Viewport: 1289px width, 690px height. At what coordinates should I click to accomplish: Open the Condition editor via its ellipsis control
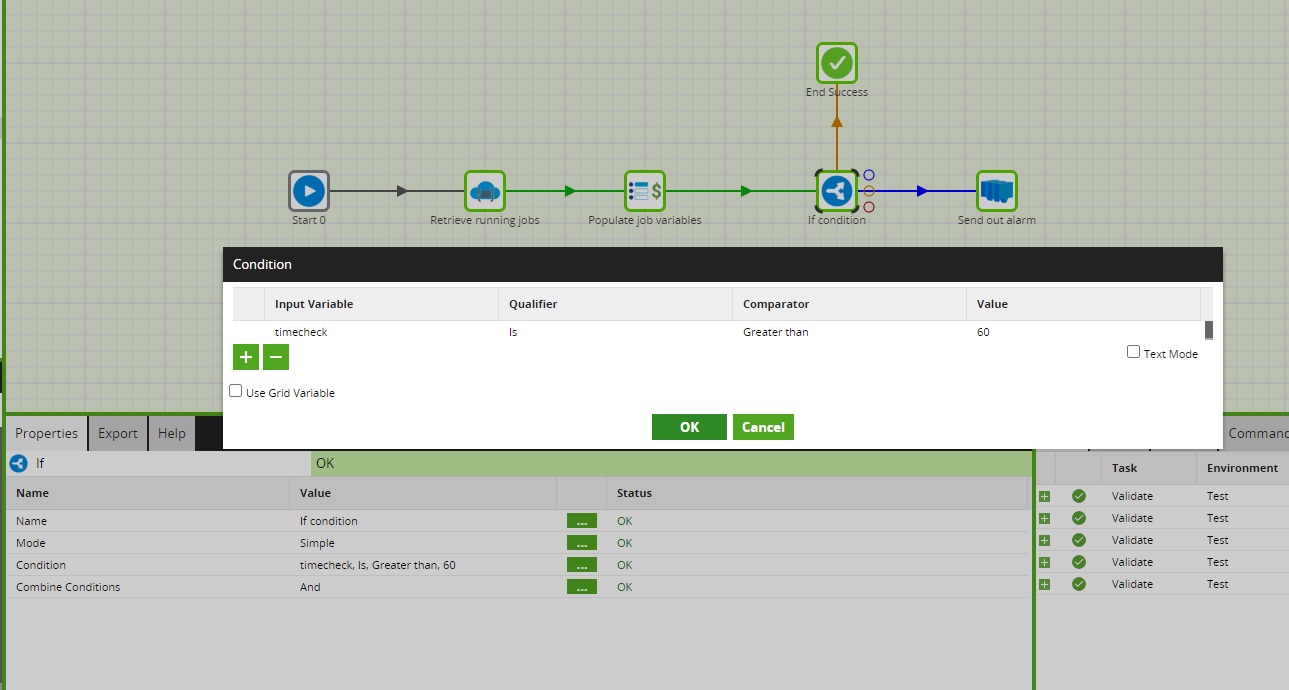582,564
